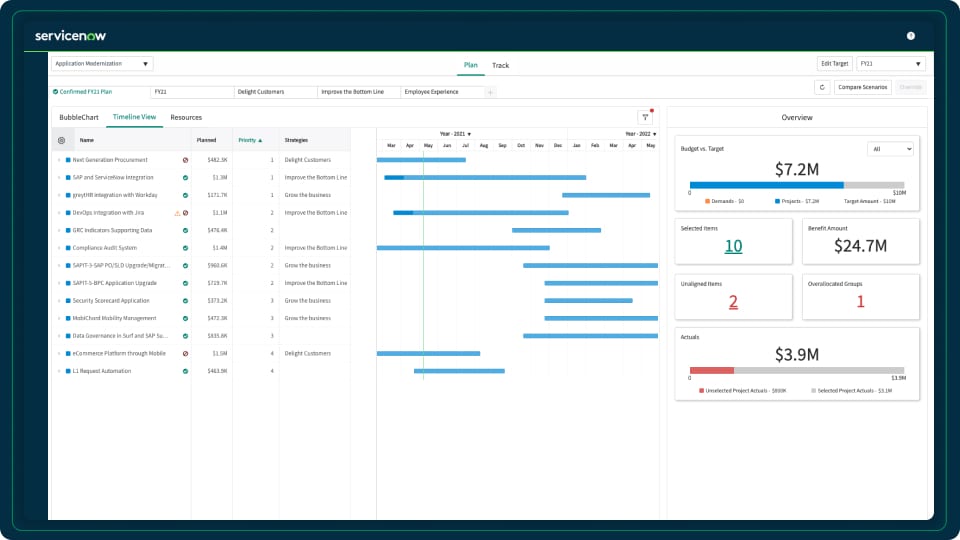Click warning icon on DevOps Integration with Jira
The image size is (960, 540).
pyautogui.click(x=177, y=213)
